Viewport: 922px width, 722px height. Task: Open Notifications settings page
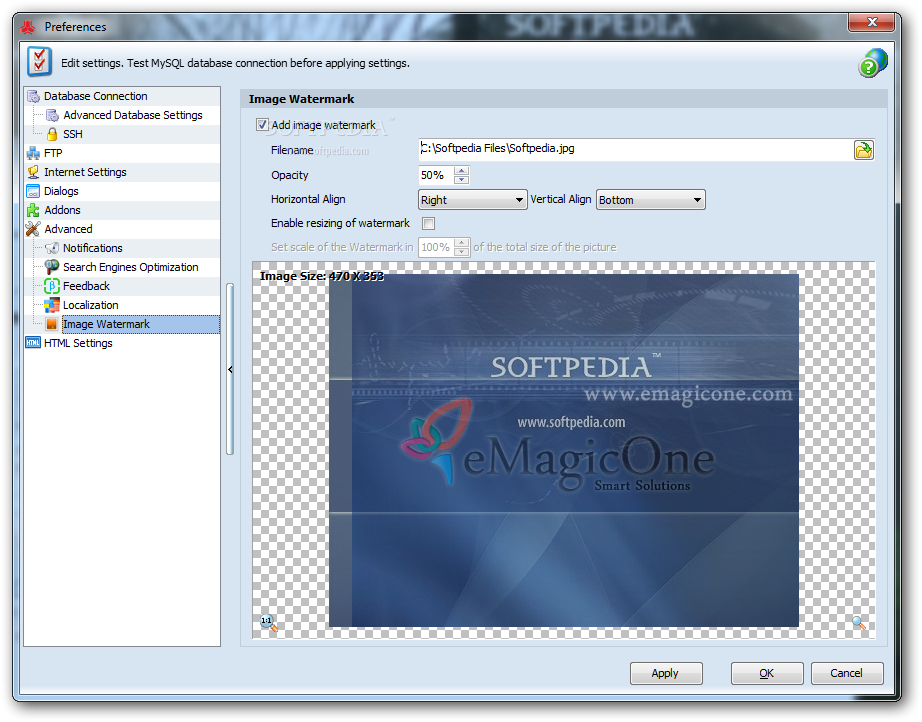pyautogui.click(x=92, y=248)
